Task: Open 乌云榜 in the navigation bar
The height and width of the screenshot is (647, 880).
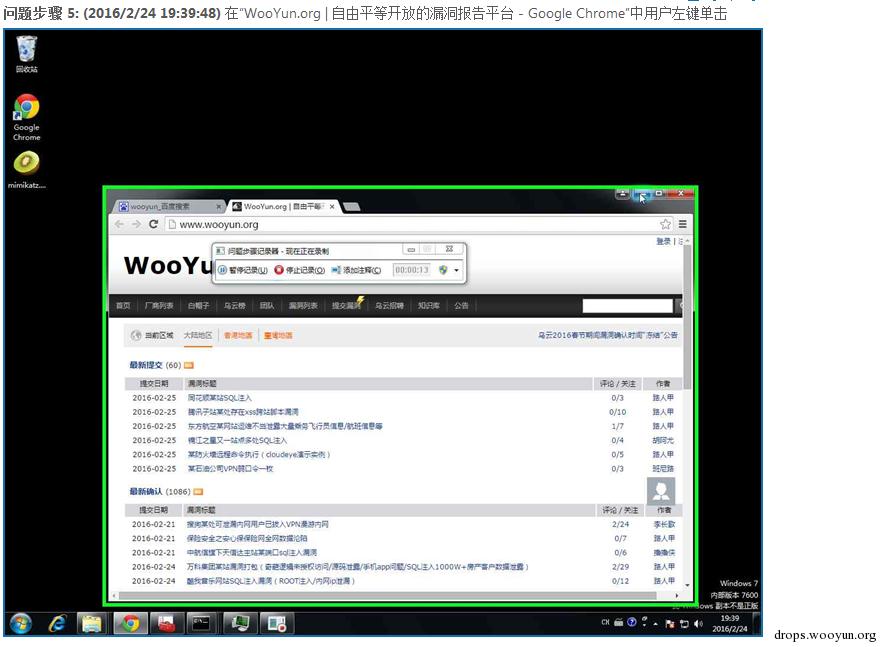Action: click(235, 305)
